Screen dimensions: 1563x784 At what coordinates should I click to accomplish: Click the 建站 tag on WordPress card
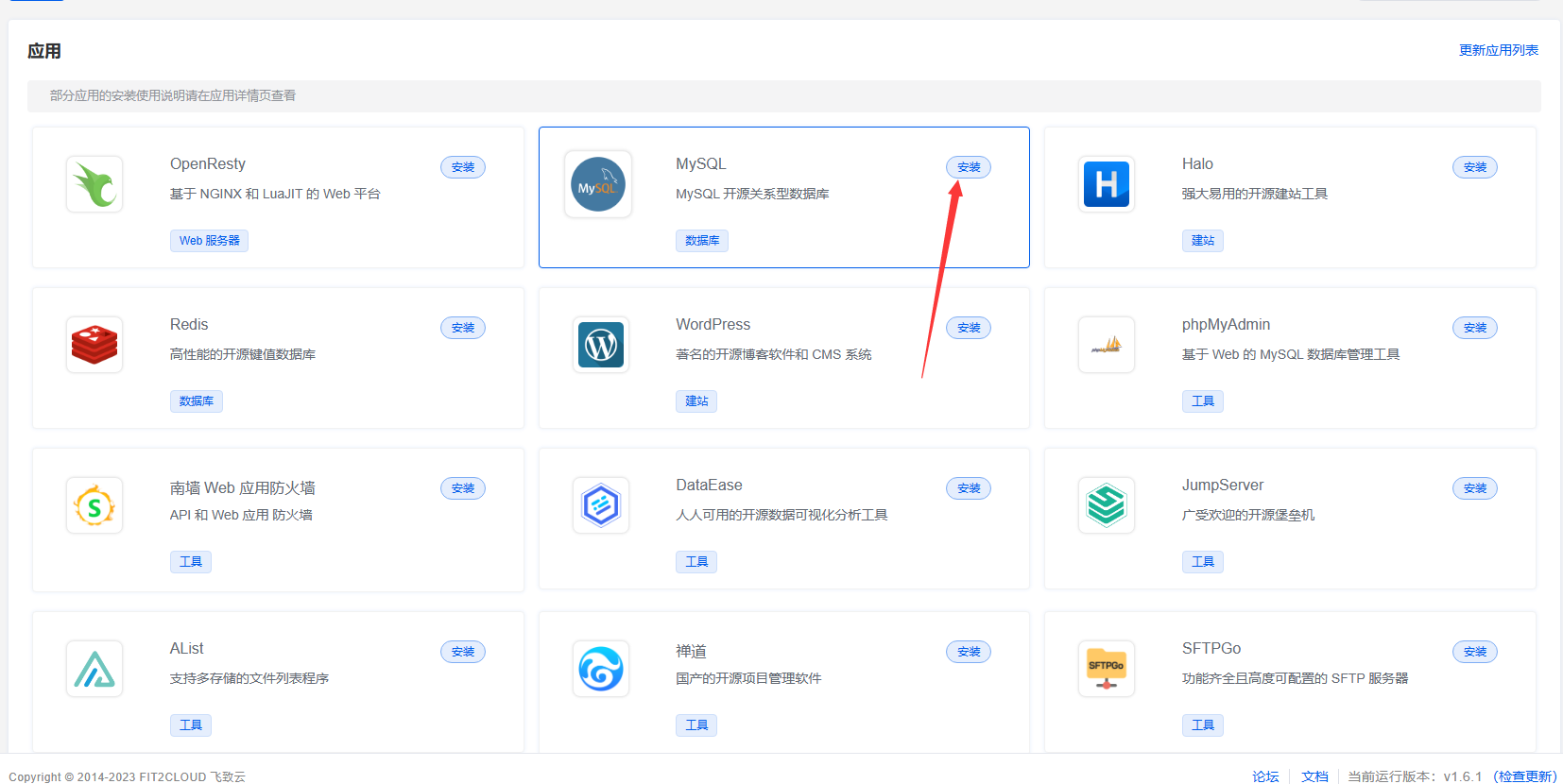point(696,401)
